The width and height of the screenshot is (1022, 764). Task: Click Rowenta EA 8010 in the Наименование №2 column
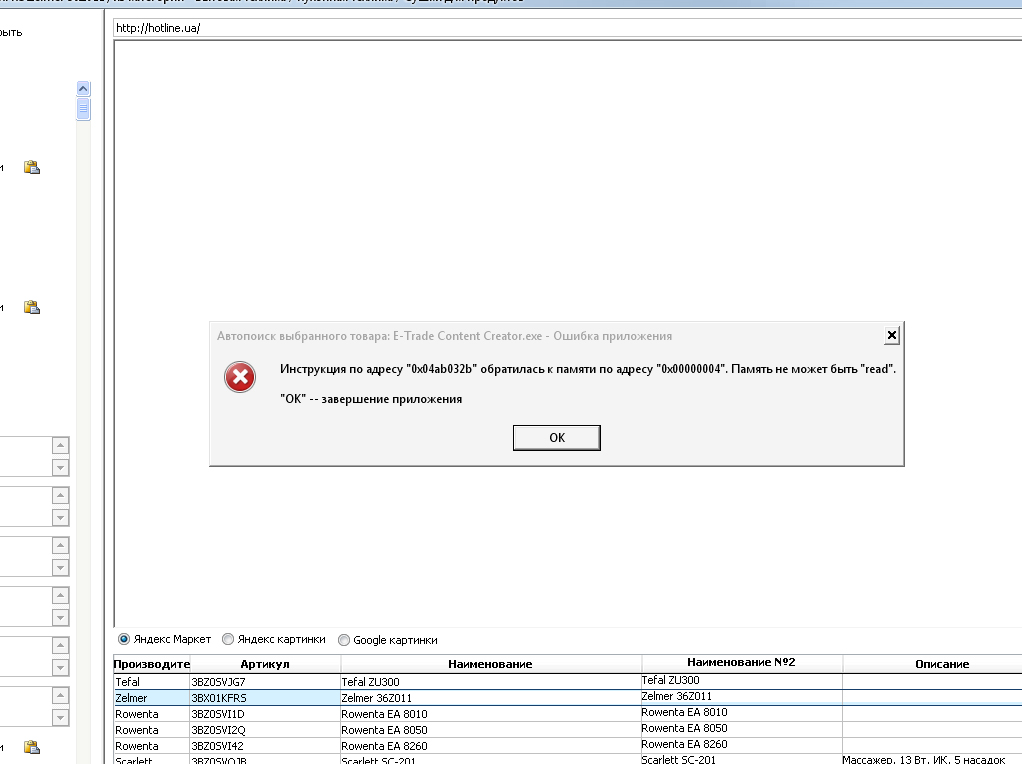742,713
